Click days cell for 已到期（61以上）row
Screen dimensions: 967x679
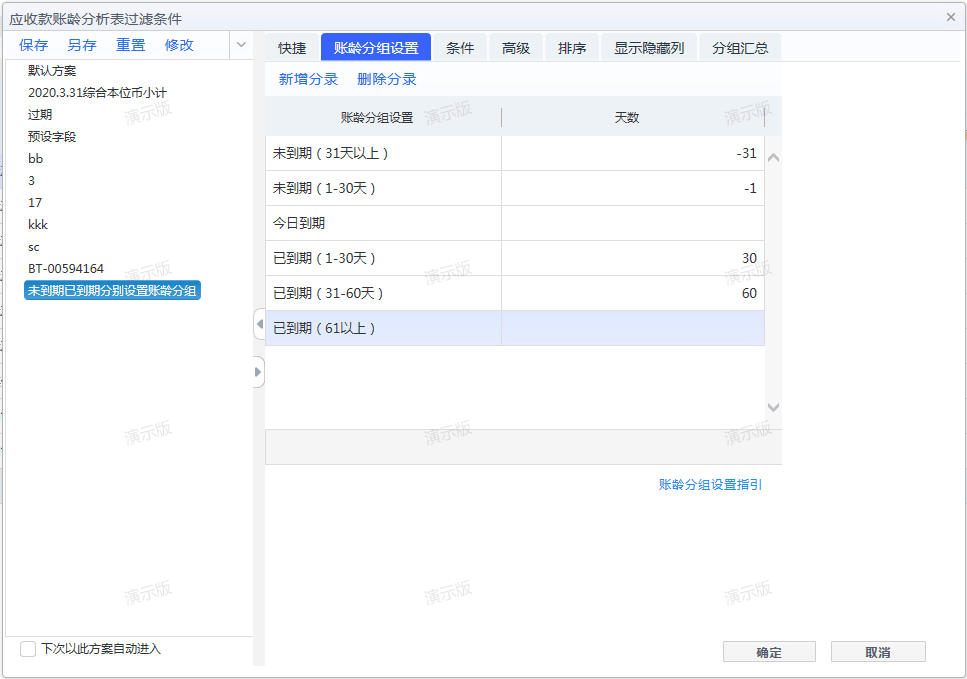click(x=632, y=328)
